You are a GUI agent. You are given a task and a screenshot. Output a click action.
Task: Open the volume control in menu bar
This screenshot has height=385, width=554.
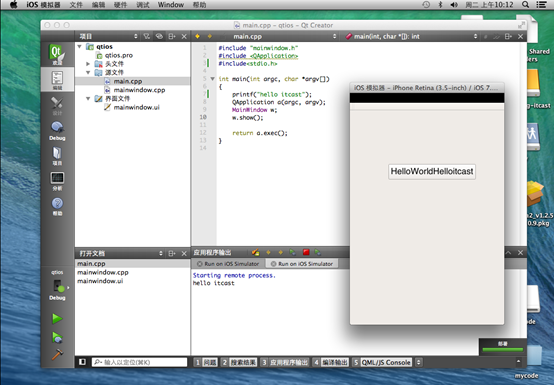[454, 5]
